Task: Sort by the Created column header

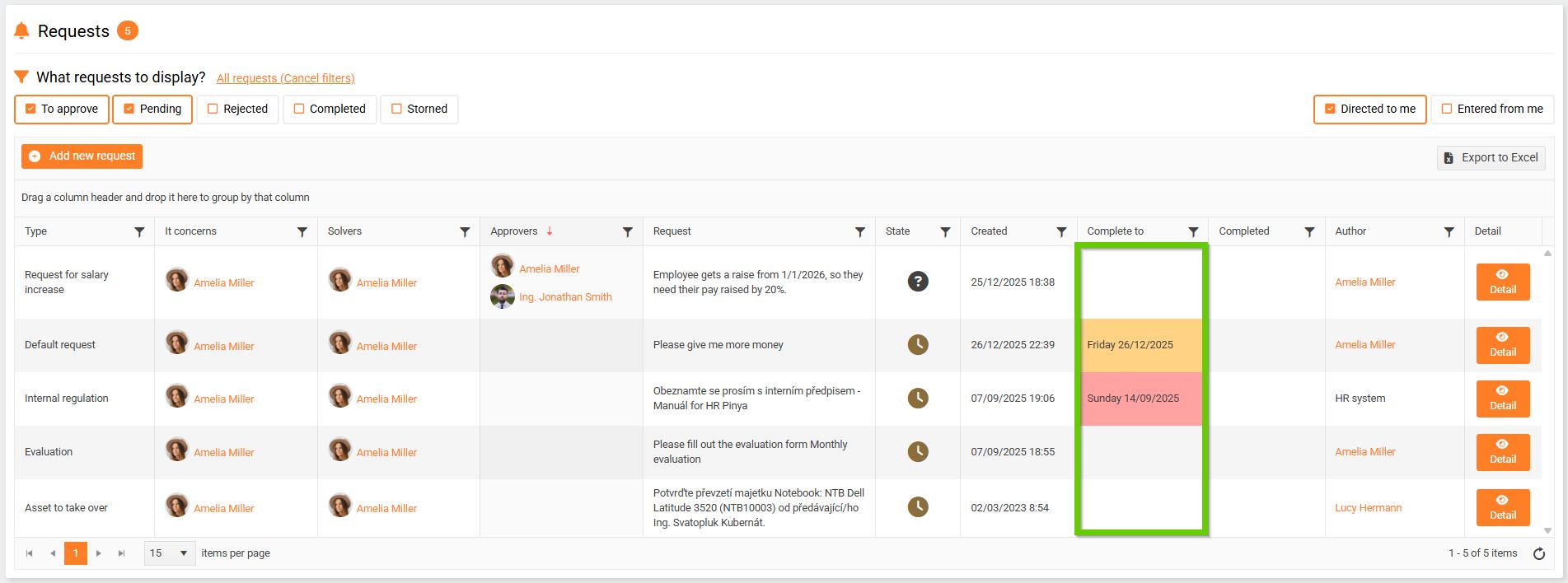Action: 989,231
